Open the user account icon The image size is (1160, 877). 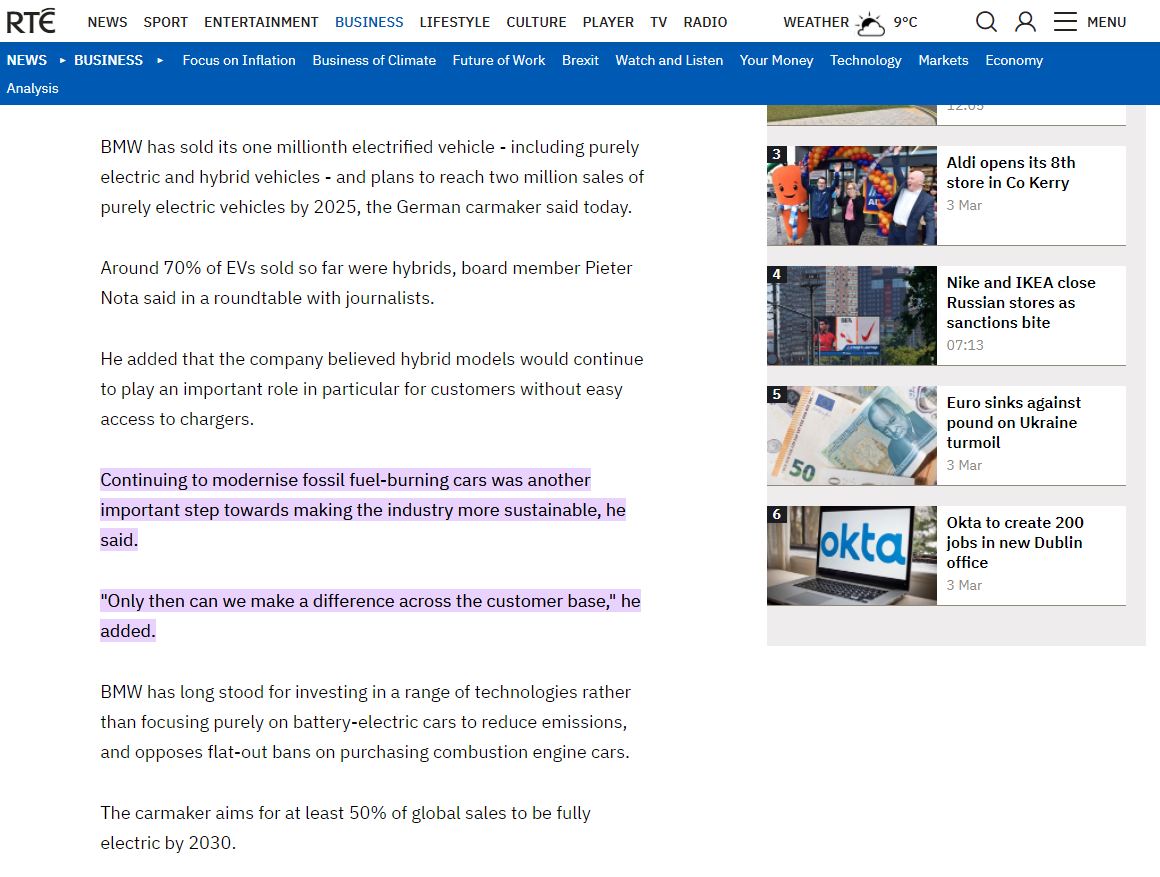tap(1025, 22)
